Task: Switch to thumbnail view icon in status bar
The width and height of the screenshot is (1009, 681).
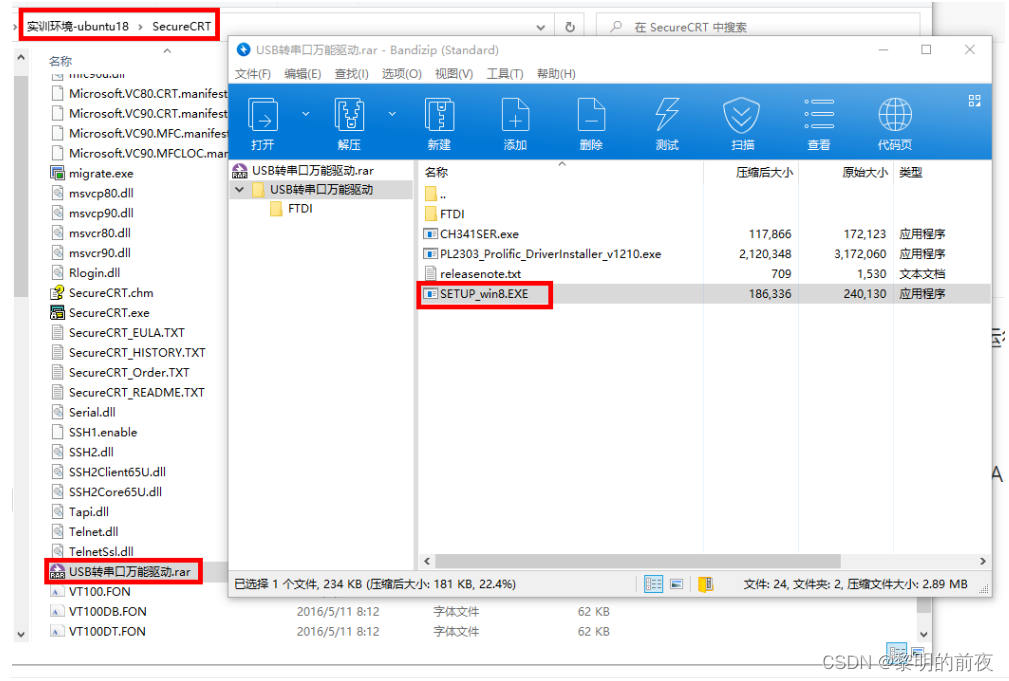Action: [x=676, y=584]
